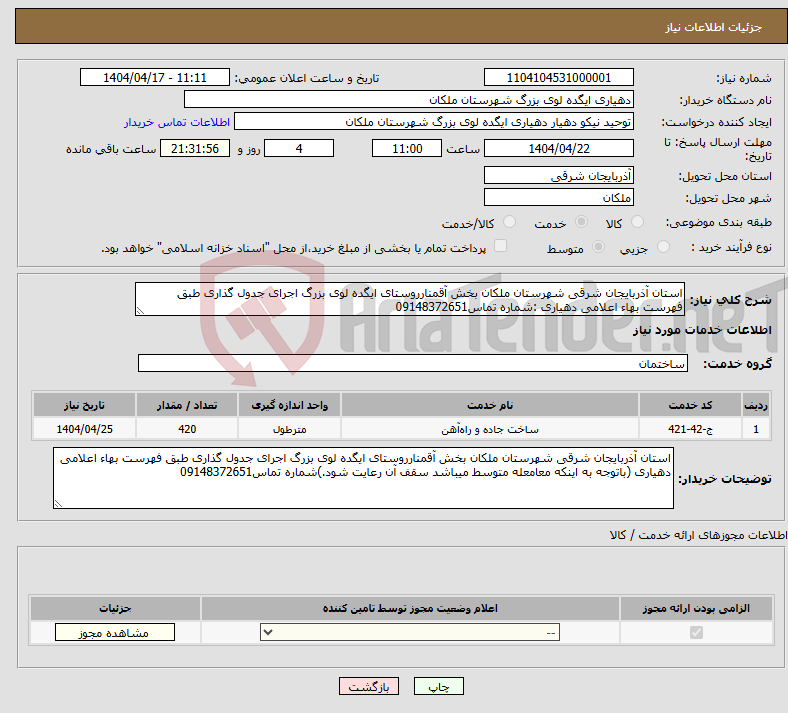
Task: Click the نام خدمت column header
Action: [490, 405]
